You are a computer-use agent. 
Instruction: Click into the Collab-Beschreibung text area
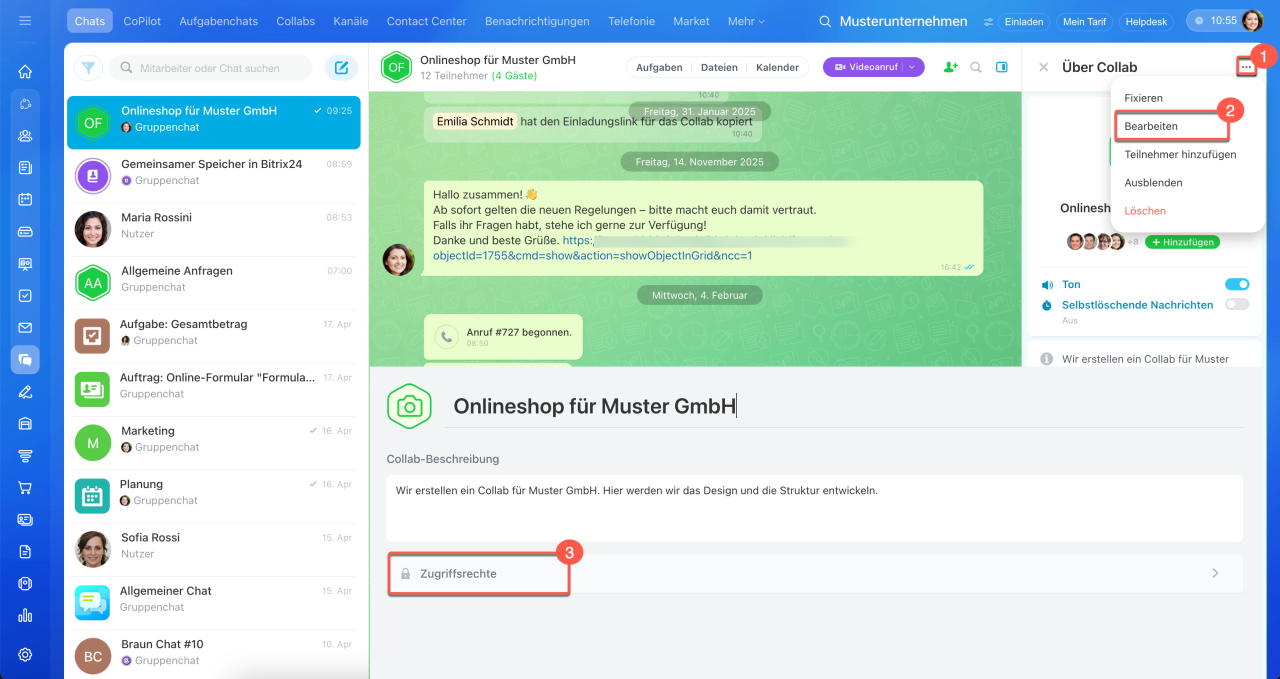(815, 508)
